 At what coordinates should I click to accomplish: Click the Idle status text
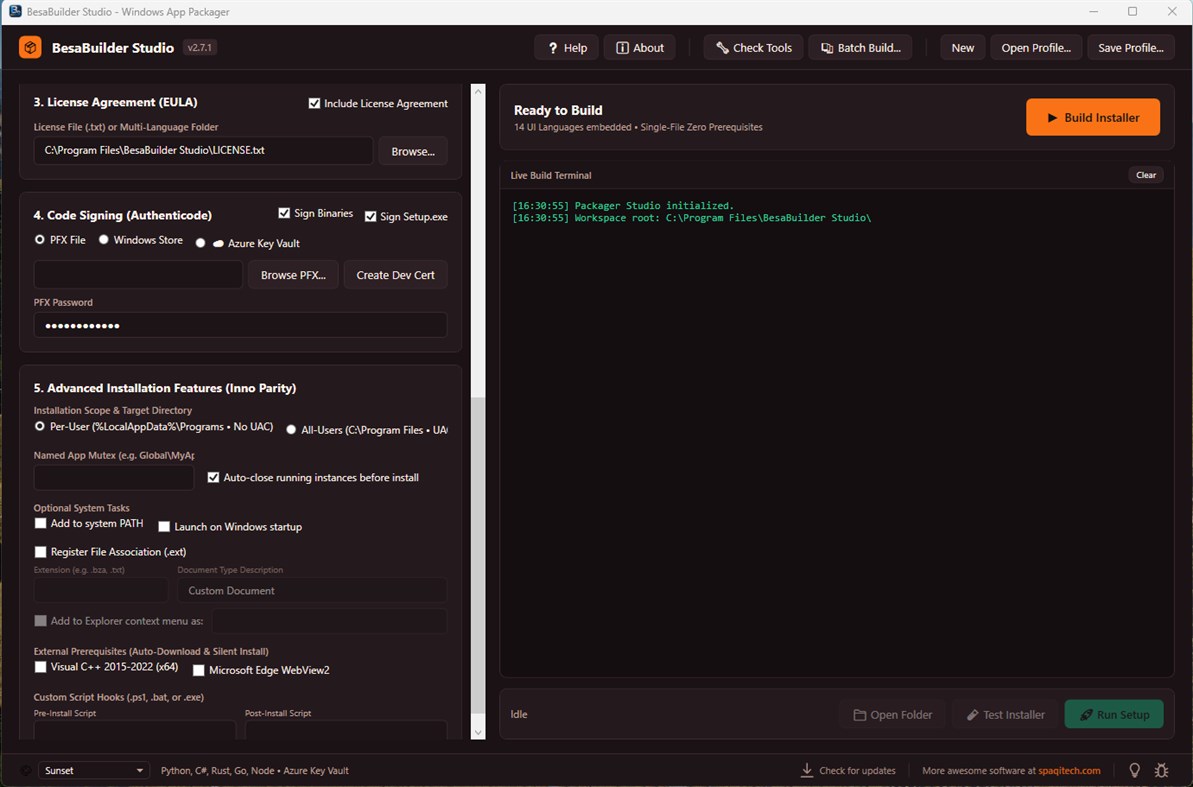(x=519, y=715)
